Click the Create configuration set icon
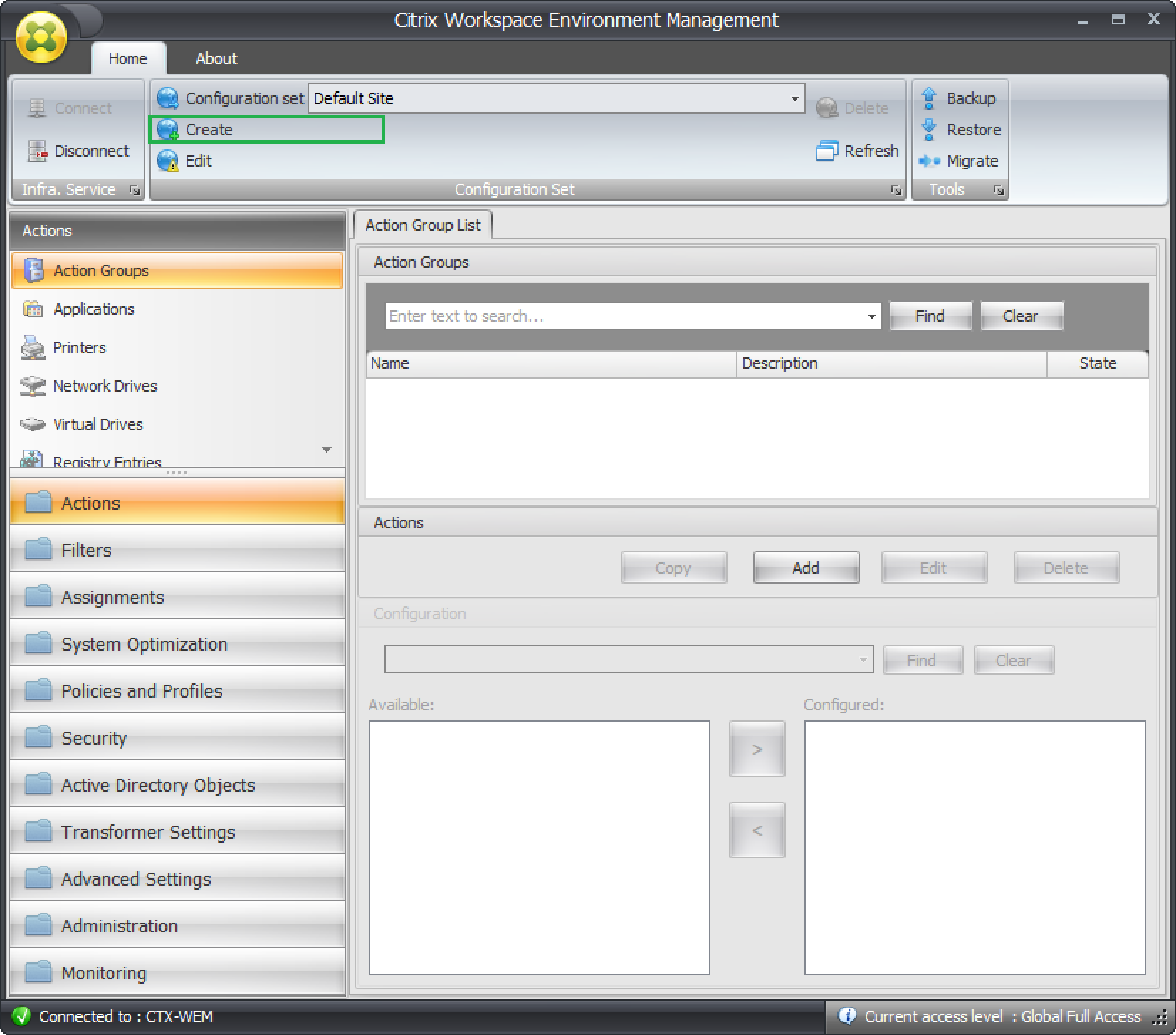Screen dimensions: 1176x1035 168,130
